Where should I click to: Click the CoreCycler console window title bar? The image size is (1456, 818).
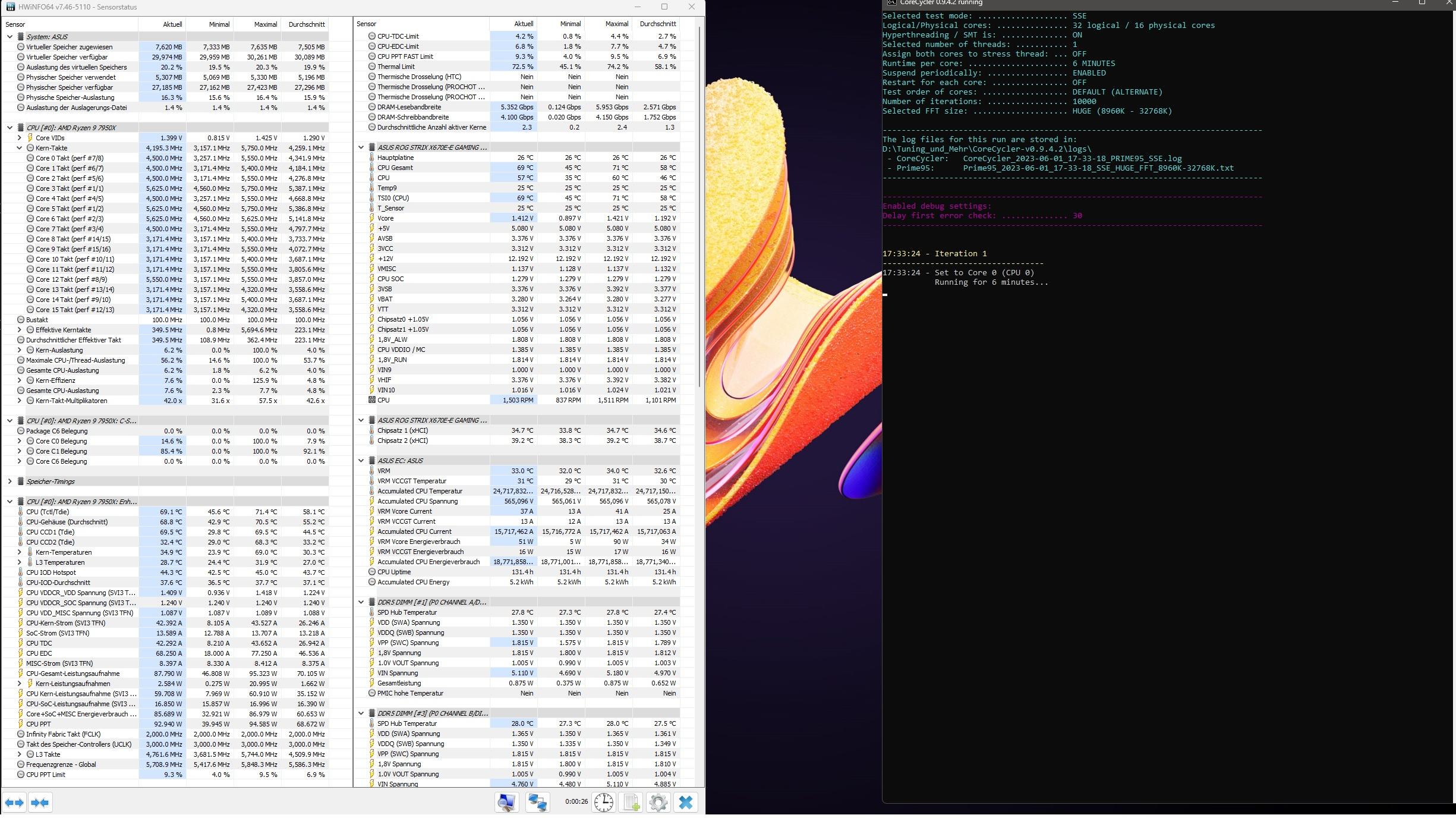pos(1129,3)
